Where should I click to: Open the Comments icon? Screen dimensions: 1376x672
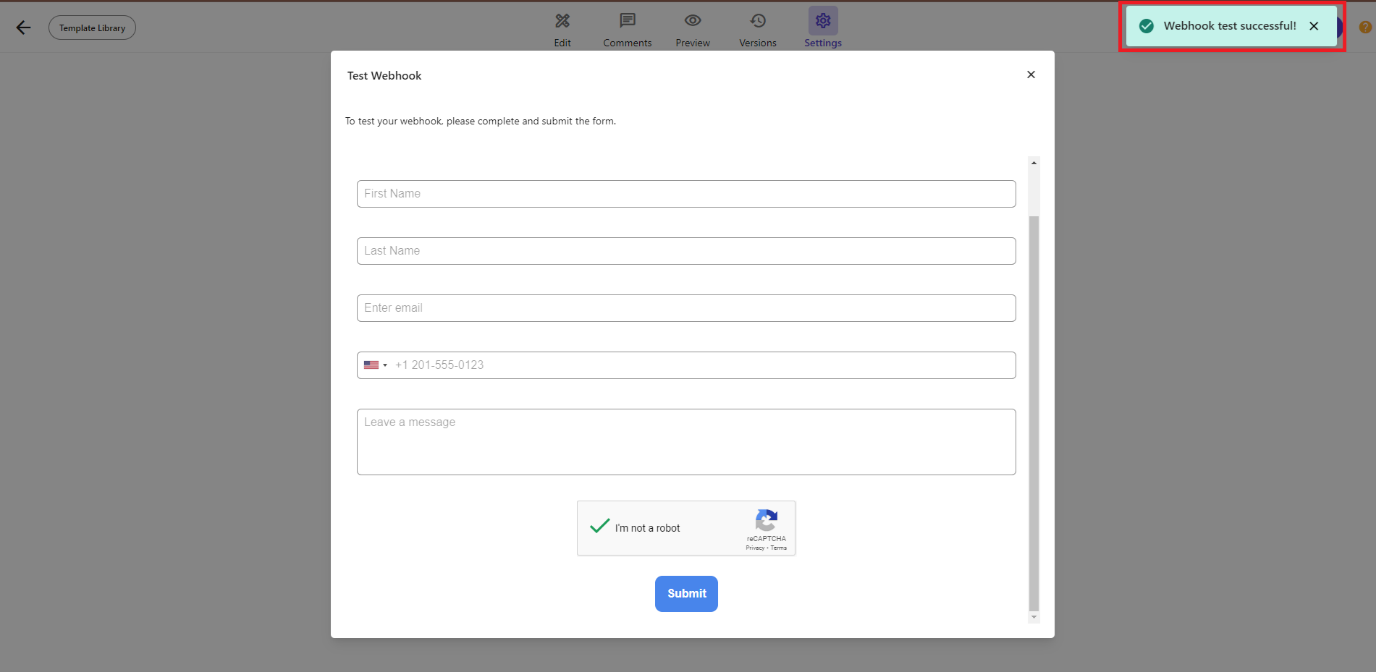(x=627, y=21)
